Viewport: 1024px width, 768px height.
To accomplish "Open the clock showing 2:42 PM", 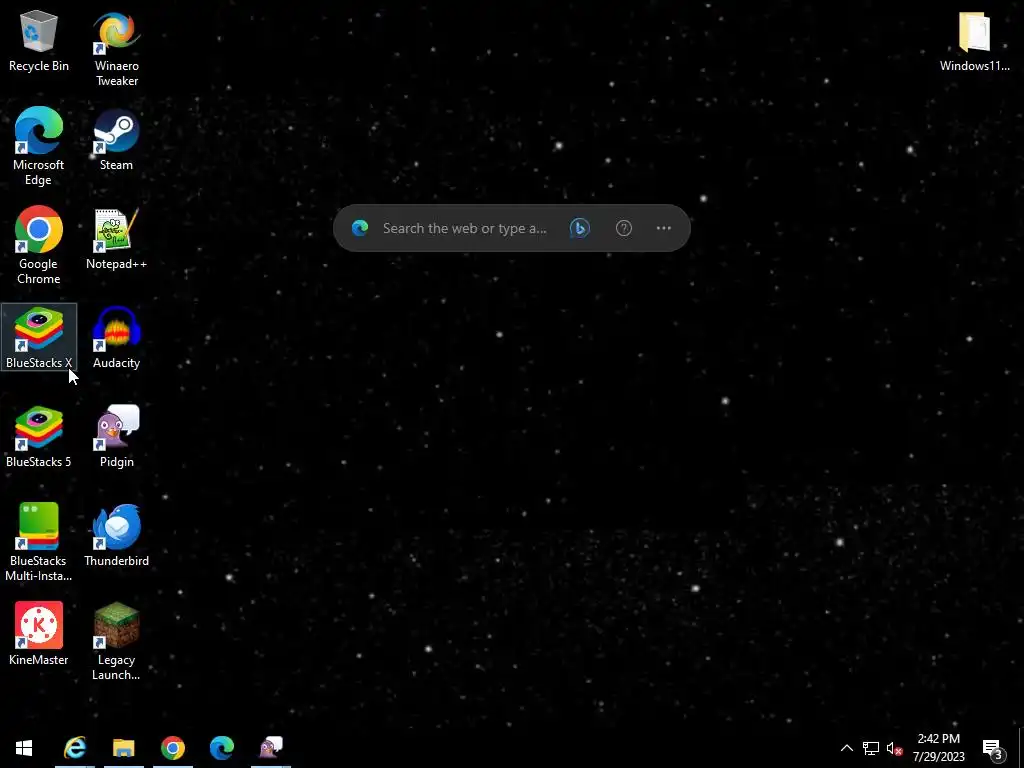I will (x=938, y=748).
